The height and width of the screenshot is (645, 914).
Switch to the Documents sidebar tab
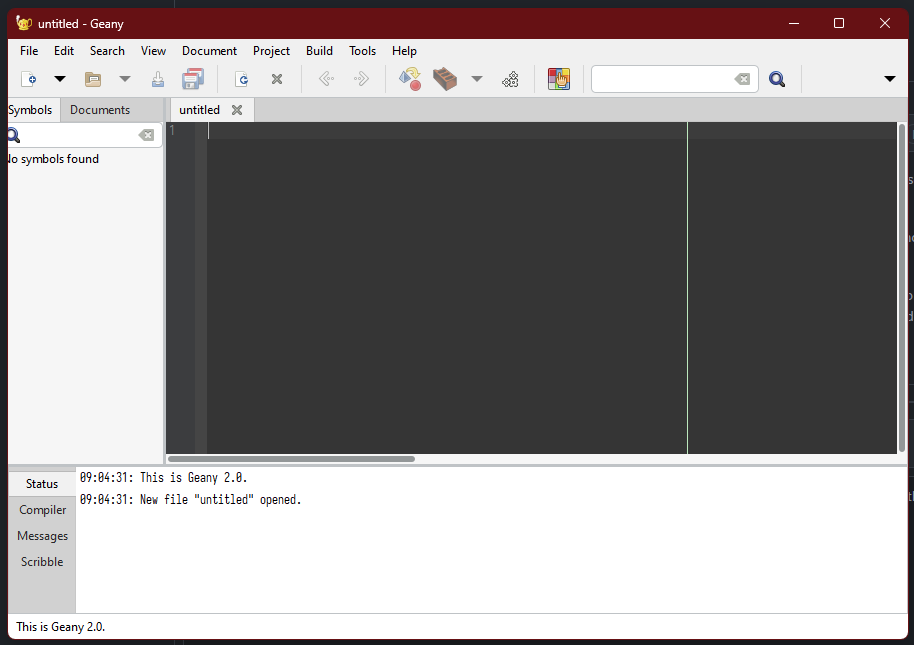(99, 109)
